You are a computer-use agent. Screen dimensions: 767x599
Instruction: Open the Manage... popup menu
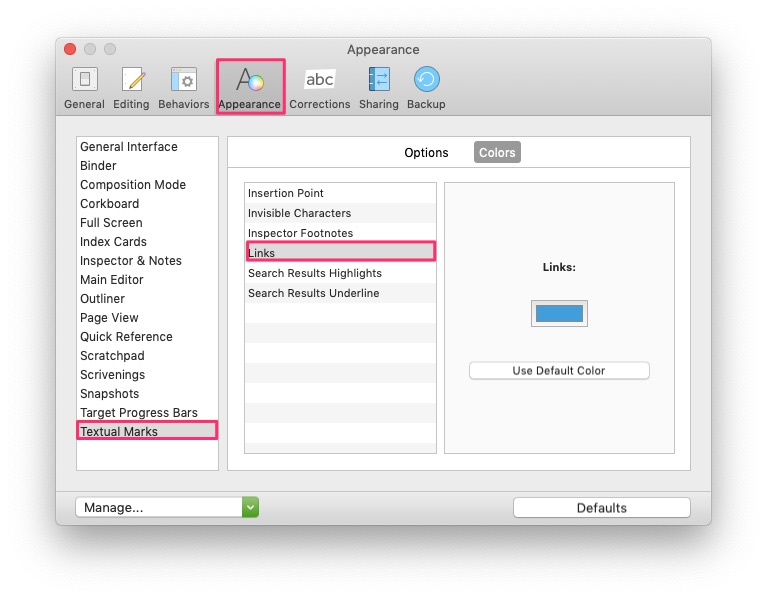tap(167, 507)
